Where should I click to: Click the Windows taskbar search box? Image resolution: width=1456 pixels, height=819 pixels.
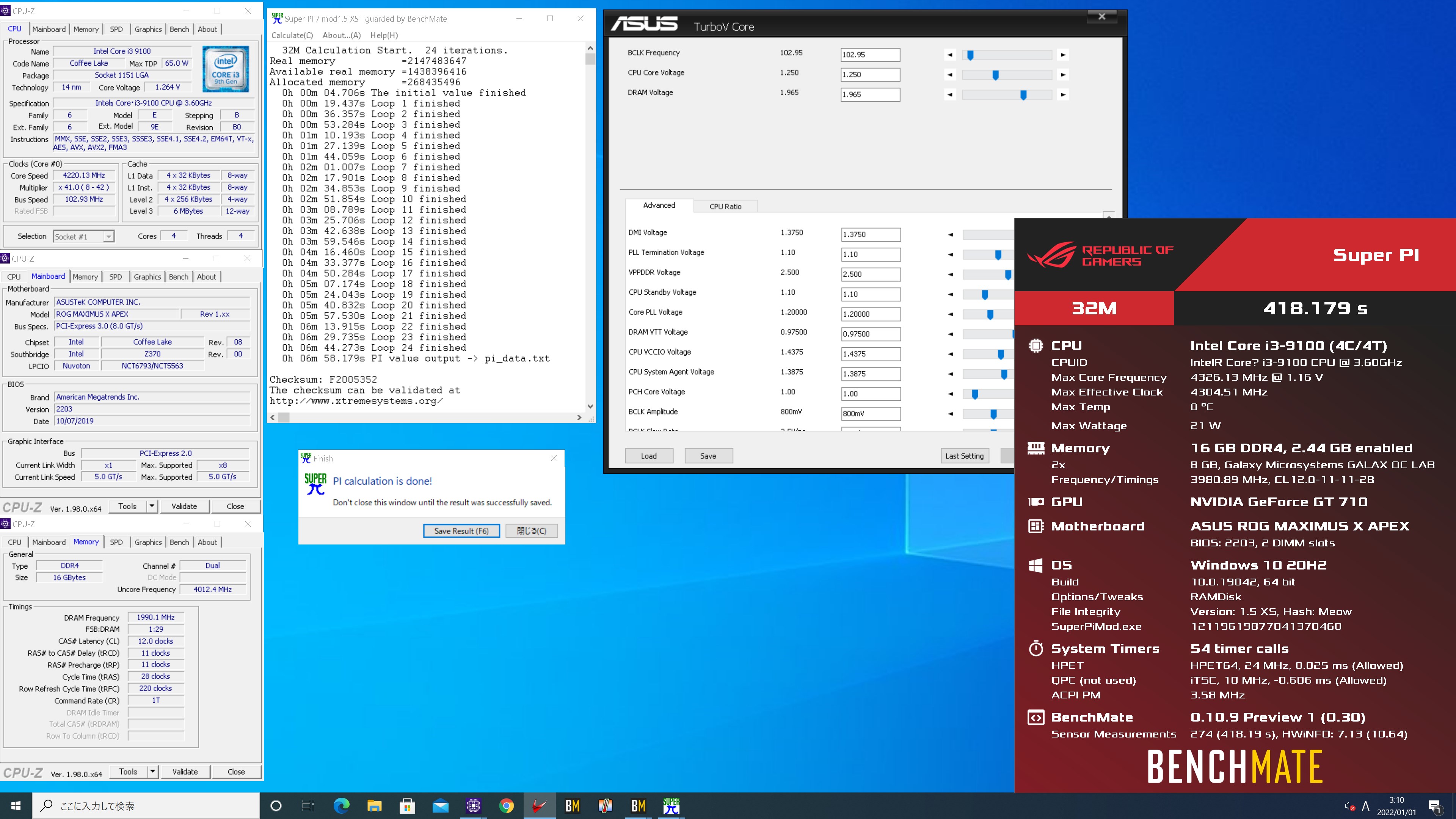pos(146,805)
